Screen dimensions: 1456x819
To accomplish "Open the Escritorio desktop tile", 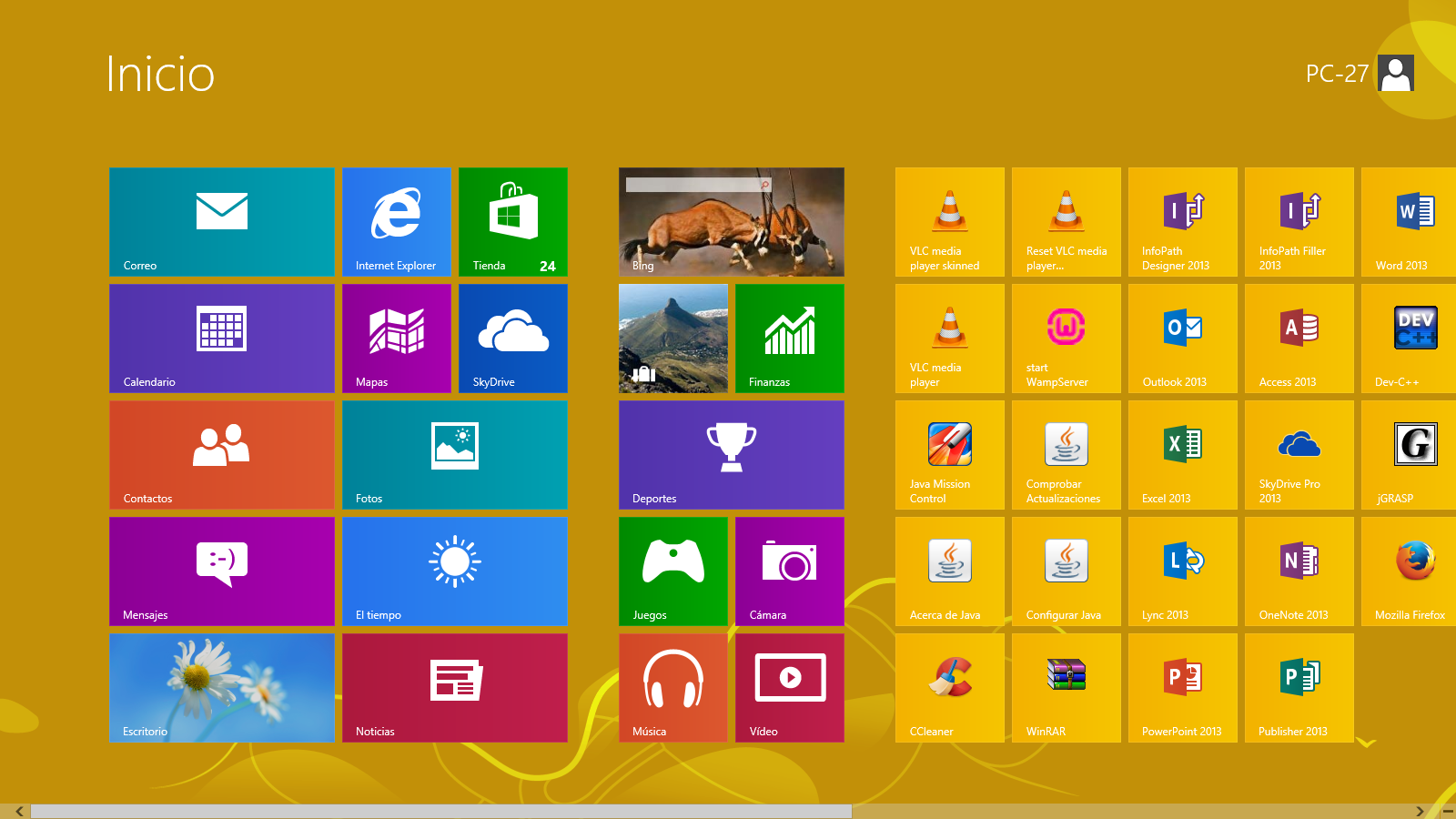I will pyautogui.click(x=222, y=688).
